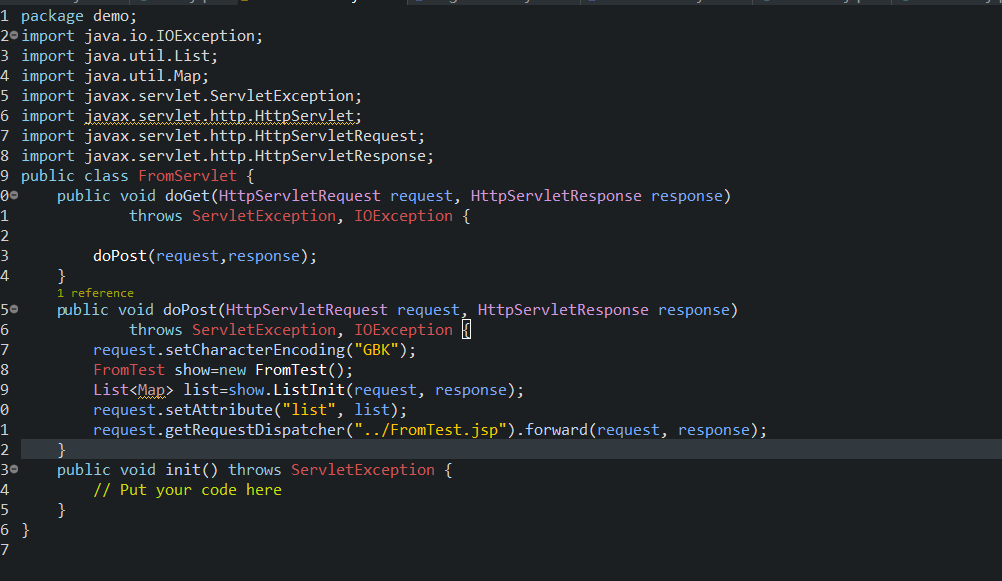
Task: Click the getRequestDispatcher method call
Action: pyautogui.click(x=255, y=430)
